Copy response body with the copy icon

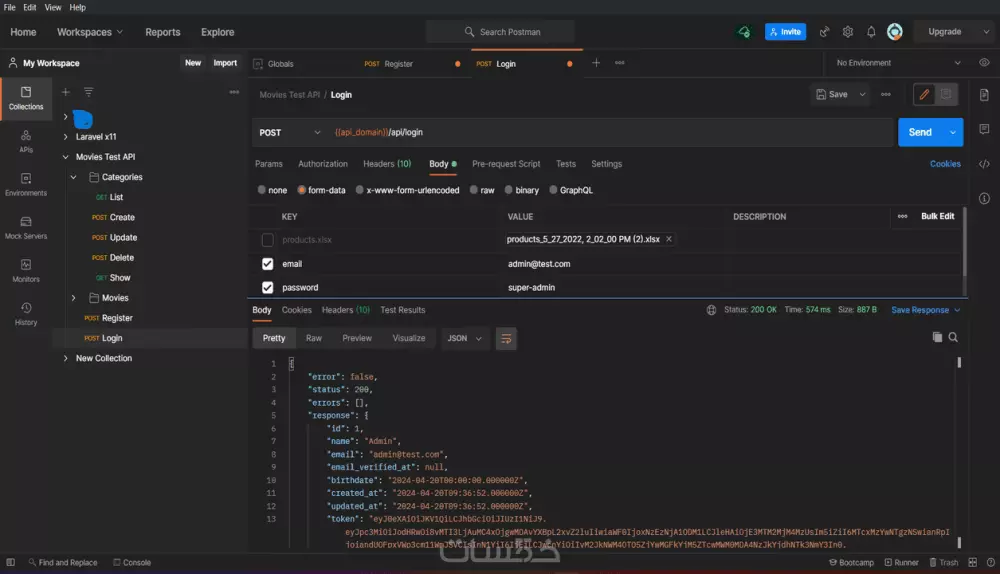937,337
